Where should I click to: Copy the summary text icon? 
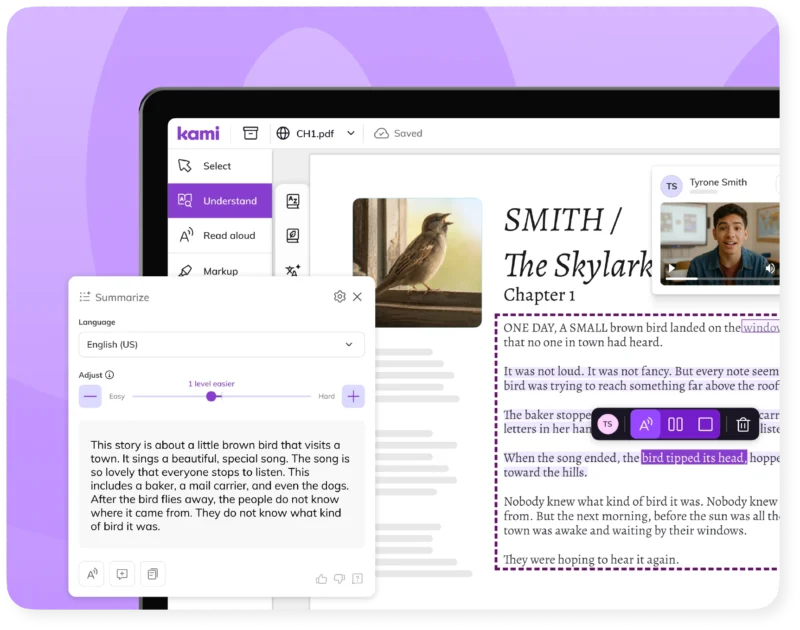point(153,574)
